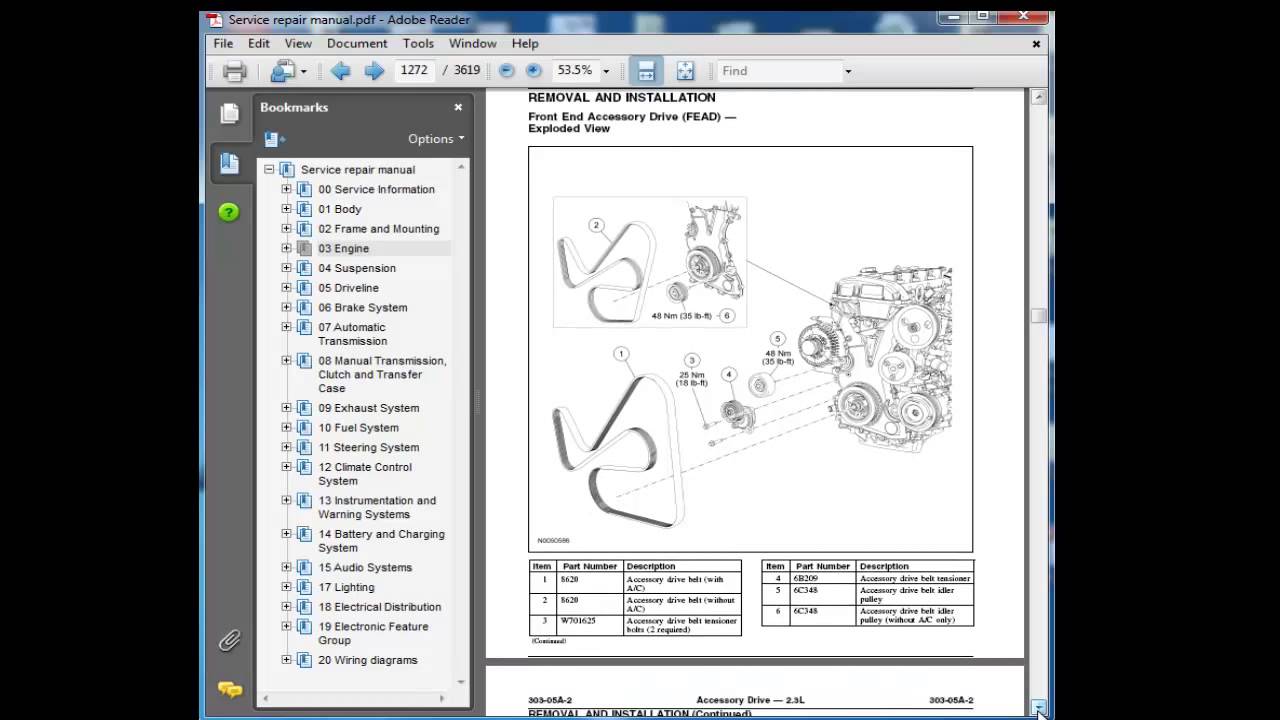This screenshot has height=720, width=1280.
Task: Expand the 08 Manual Transmission bookmark
Action: click(x=286, y=361)
